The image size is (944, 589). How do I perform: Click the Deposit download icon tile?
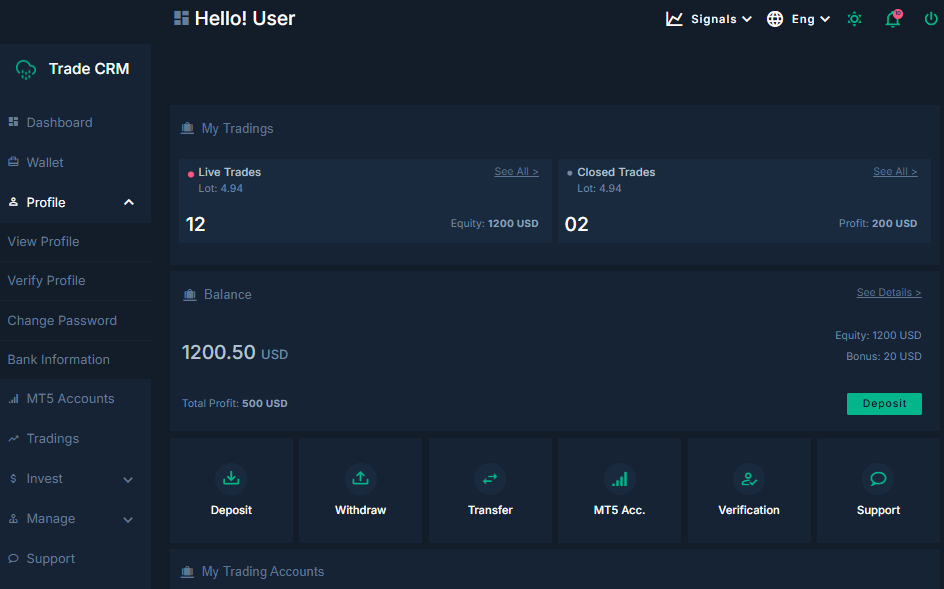click(231, 479)
